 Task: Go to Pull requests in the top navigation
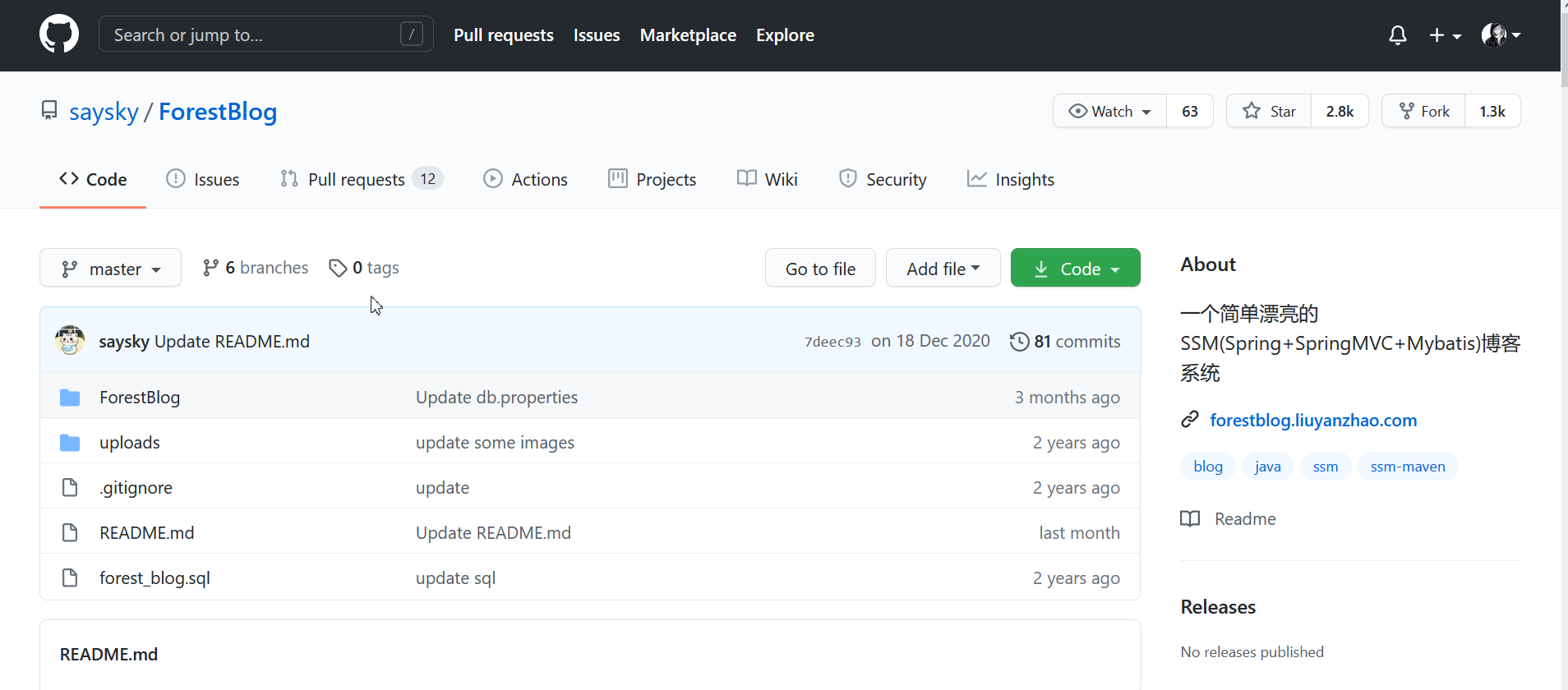click(504, 35)
